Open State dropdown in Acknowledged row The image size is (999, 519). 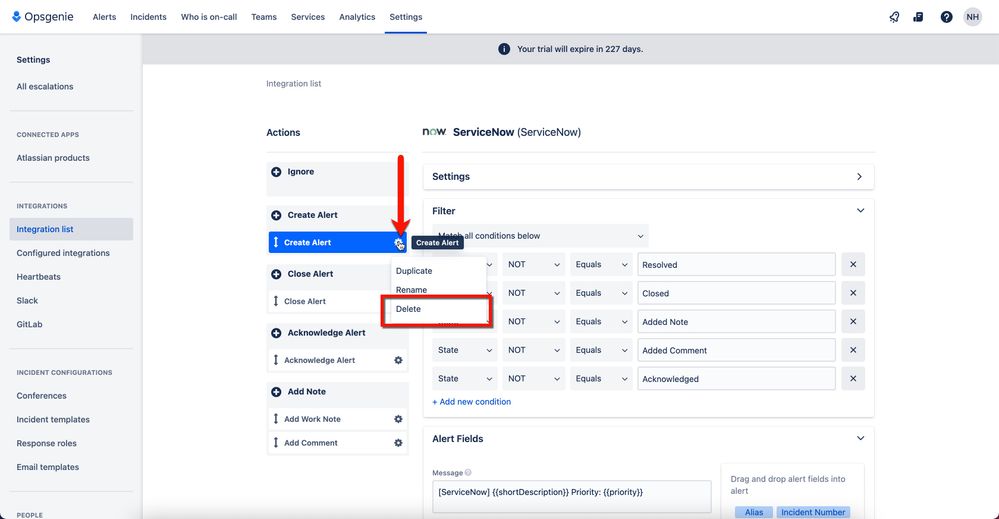[465, 378]
